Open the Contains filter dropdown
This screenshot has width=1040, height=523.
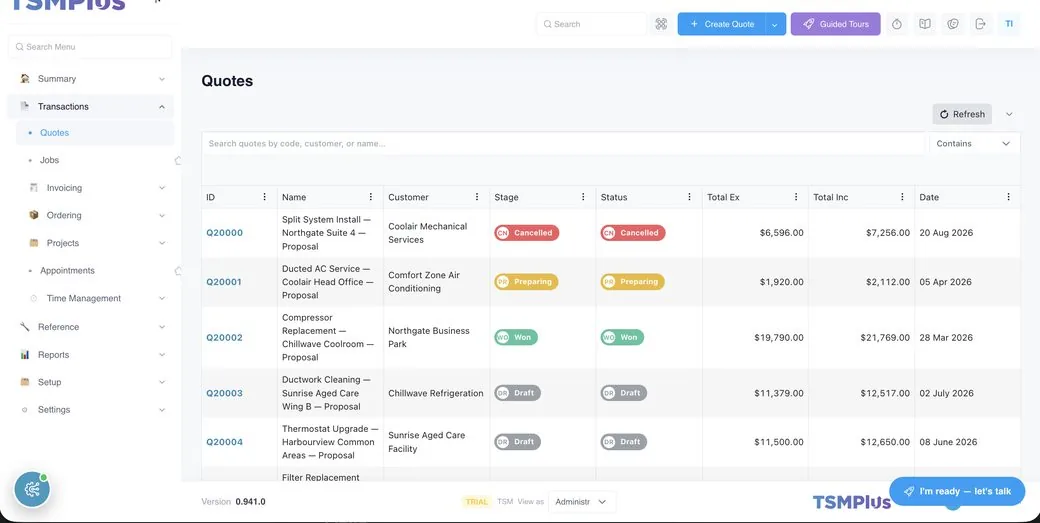(x=973, y=143)
